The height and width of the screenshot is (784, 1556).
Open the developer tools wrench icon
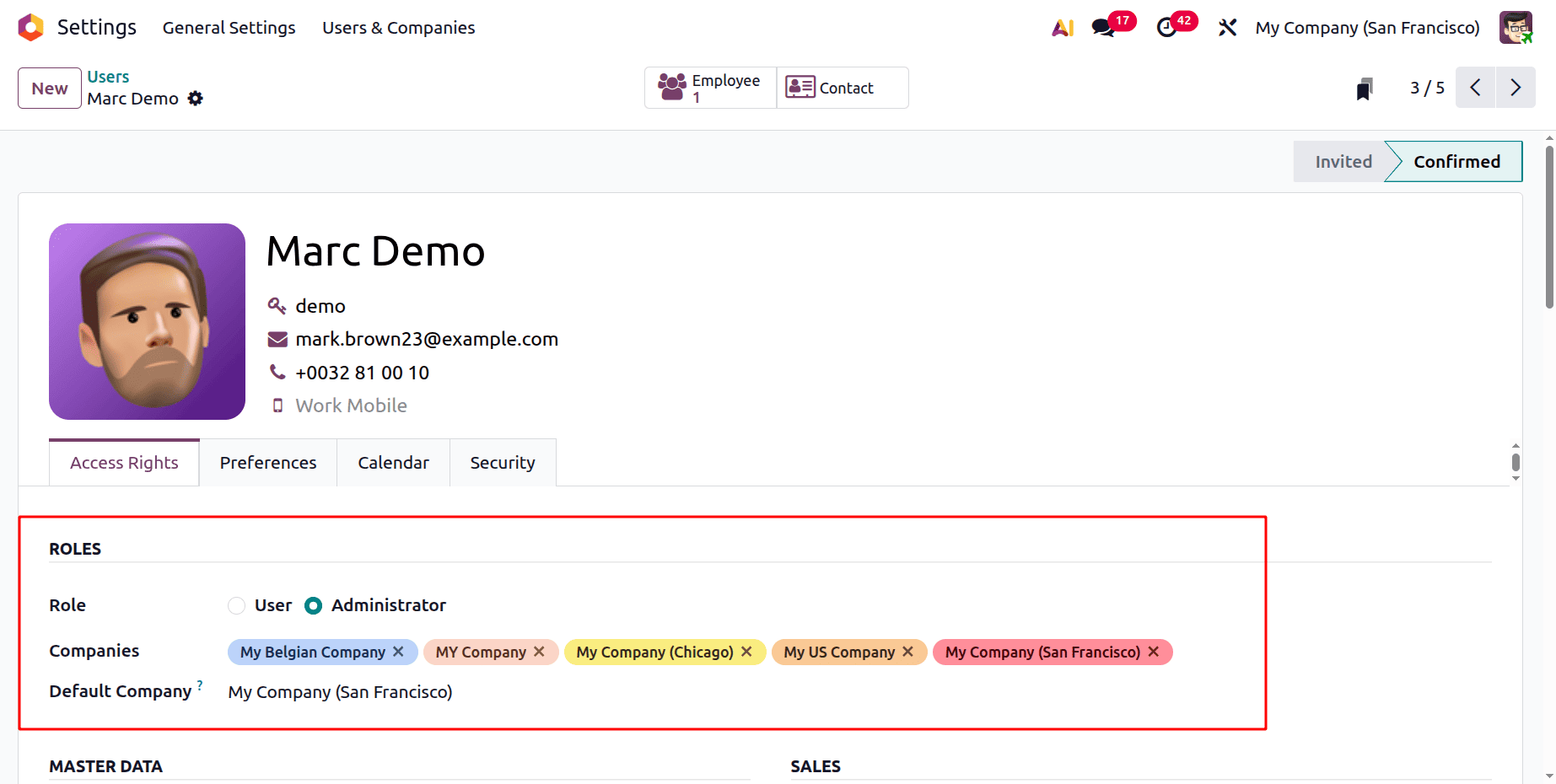(x=1227, y=27)
